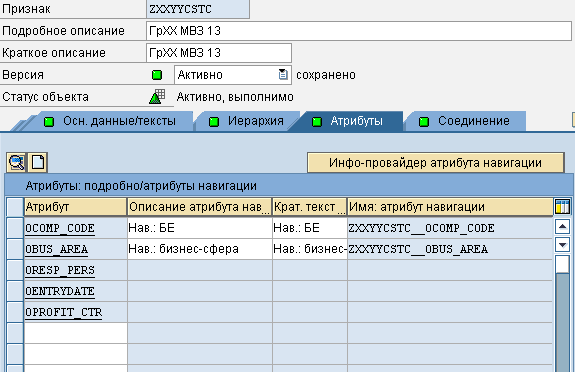Click ZXXYYCSTC__0COMP_CODE navigation name cell
Screen dimensions: 575x372
click(450, 228)
